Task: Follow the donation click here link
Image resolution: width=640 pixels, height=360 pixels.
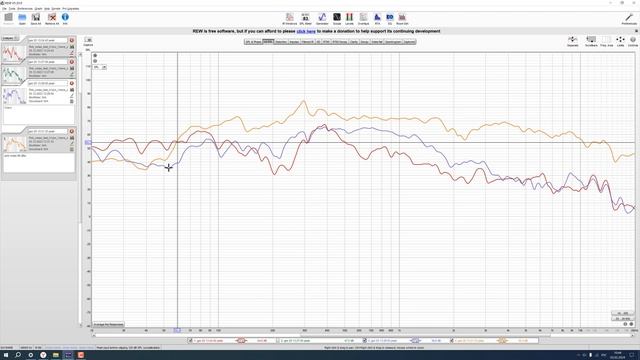Action: point(306,31)
